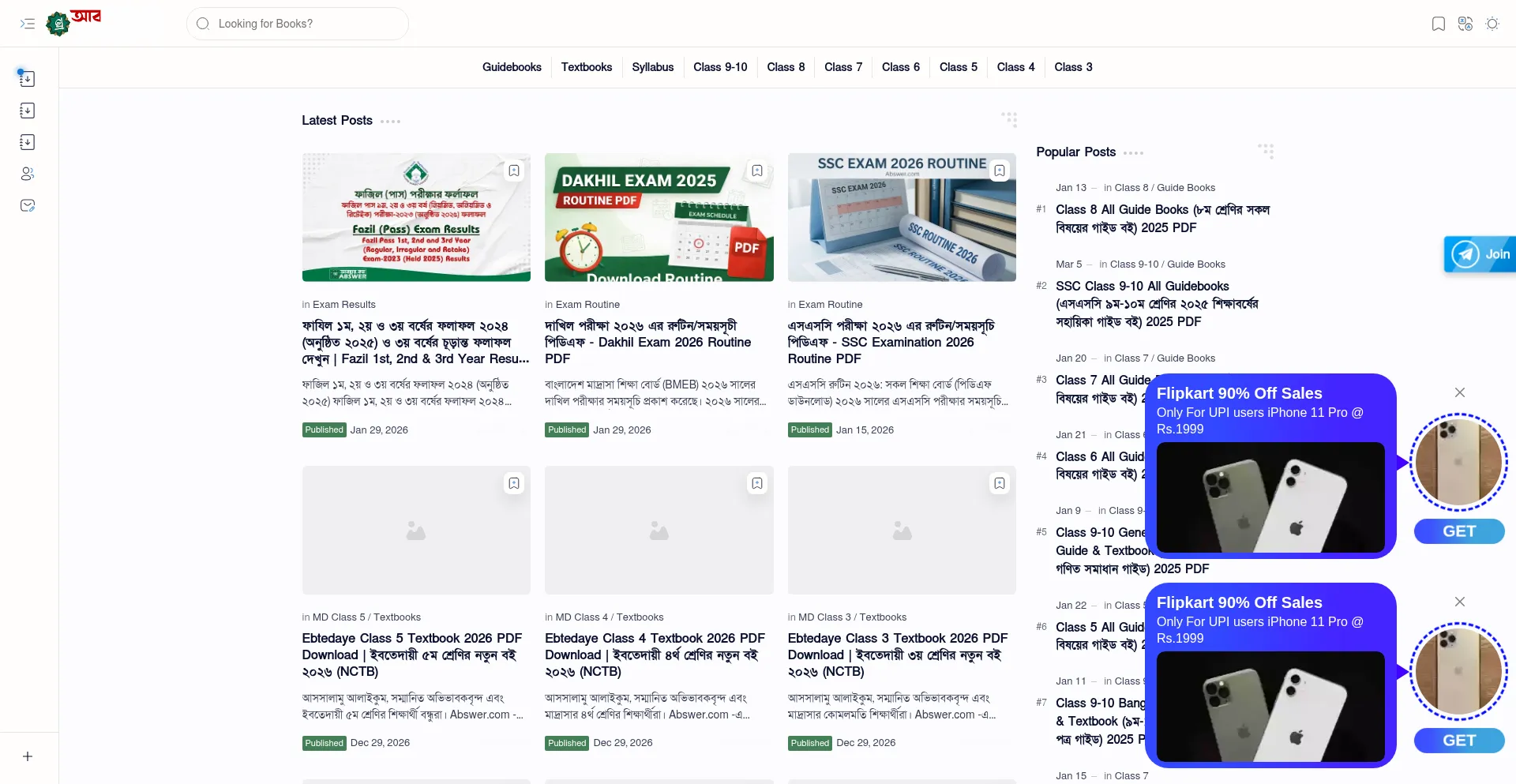Viewport: 1516px width, 784px height.
Task: Open the sidebar notebook icon with blue dot
Action: 27,78
